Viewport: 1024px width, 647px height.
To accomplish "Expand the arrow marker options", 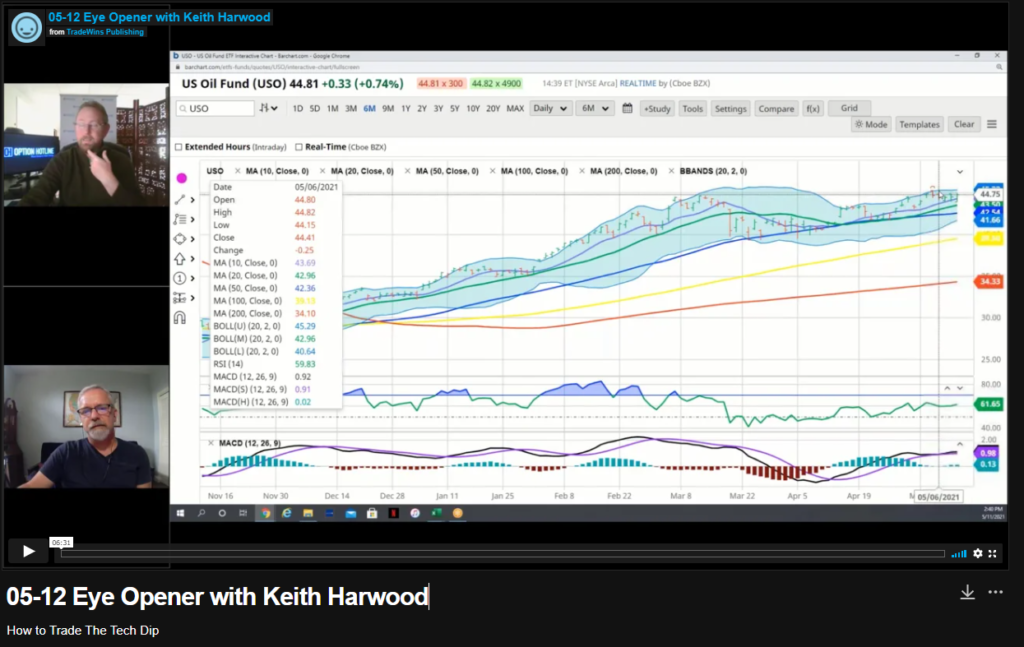I will pyautogui.click(x=193, y=259).
